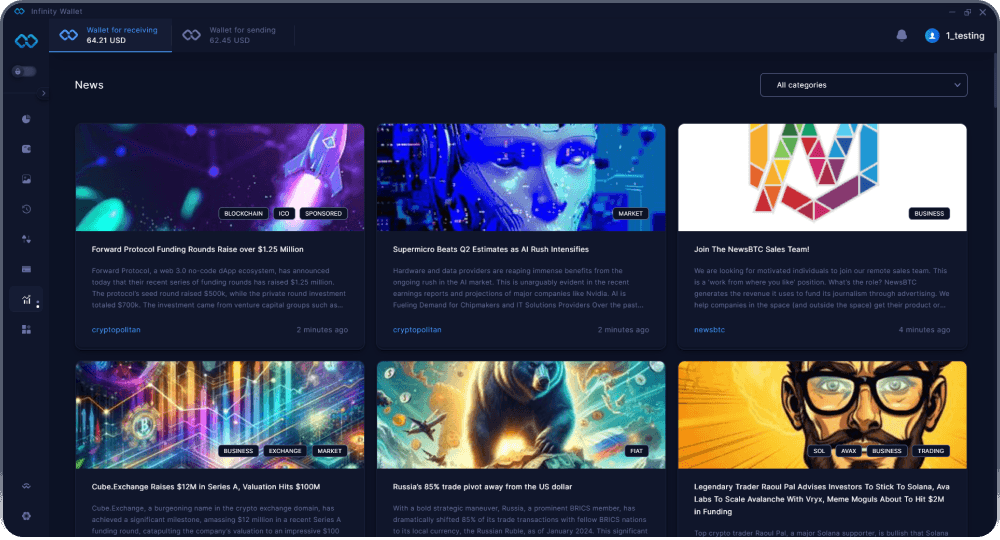The height and width of the screenshot is (540, 1000).
Task: Open Russia's 85% trade pivot headline
Action: tap(482, 486)
